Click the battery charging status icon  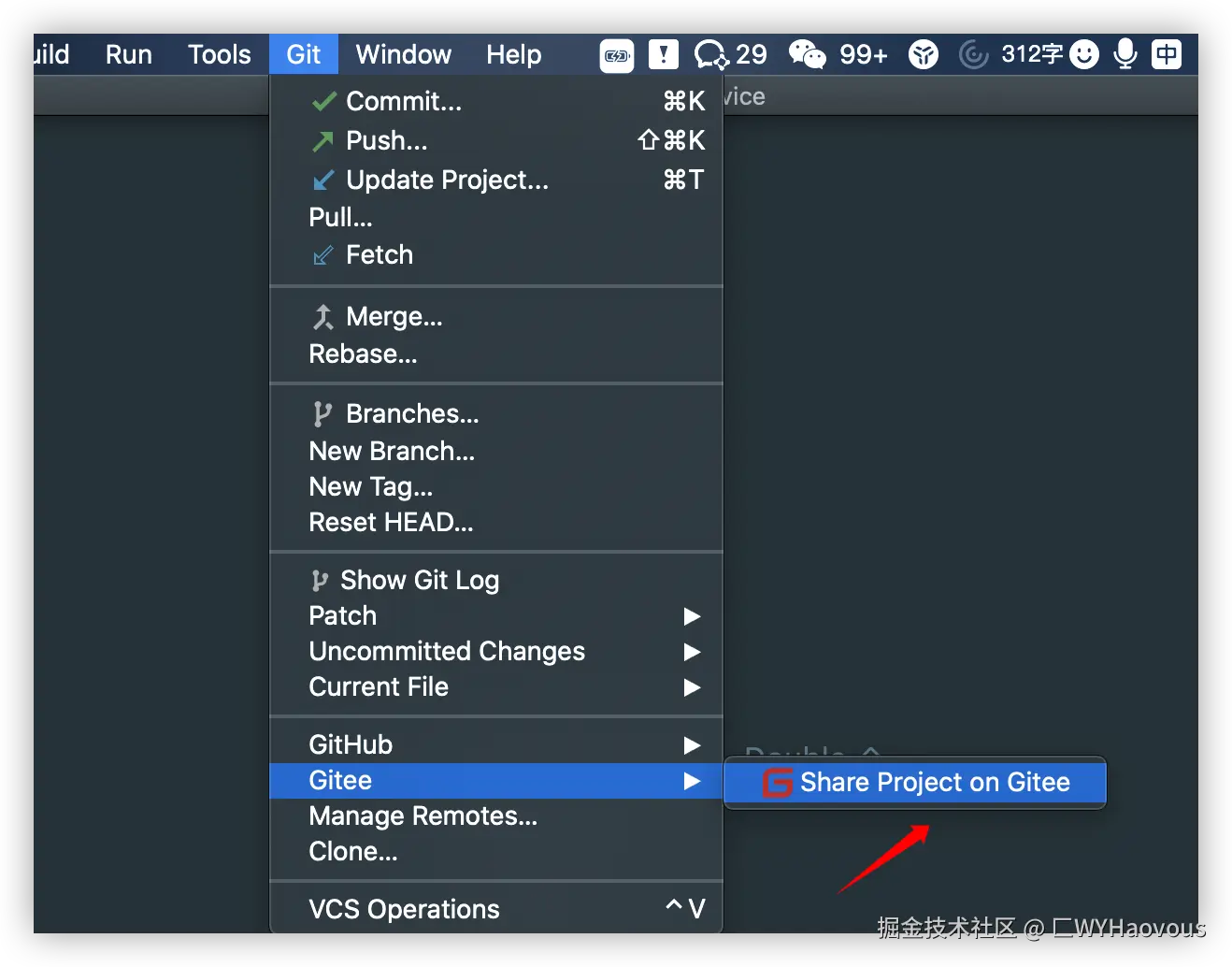point(617,55)
